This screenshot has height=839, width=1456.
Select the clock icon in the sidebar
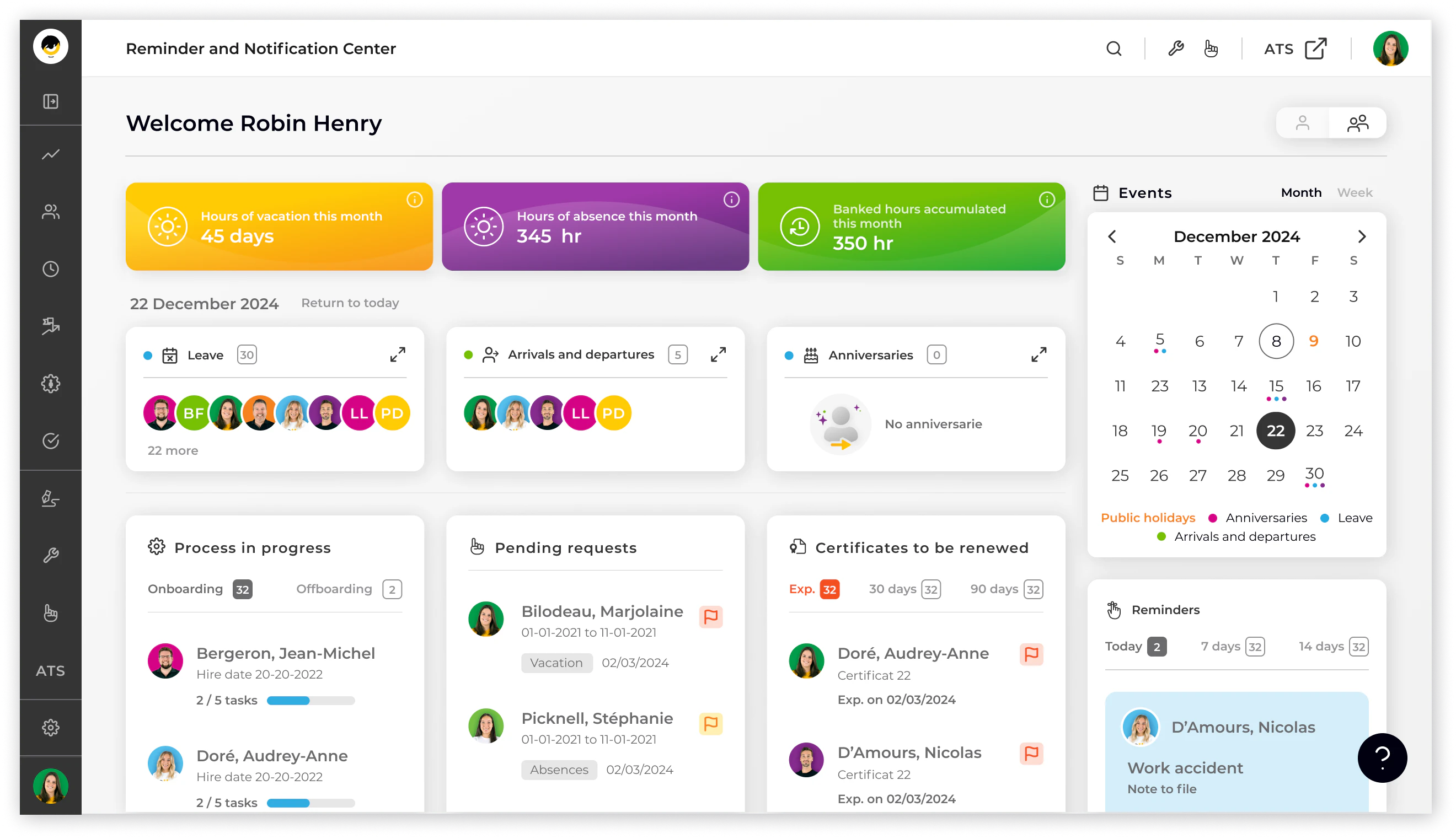(x=51, y=268)
